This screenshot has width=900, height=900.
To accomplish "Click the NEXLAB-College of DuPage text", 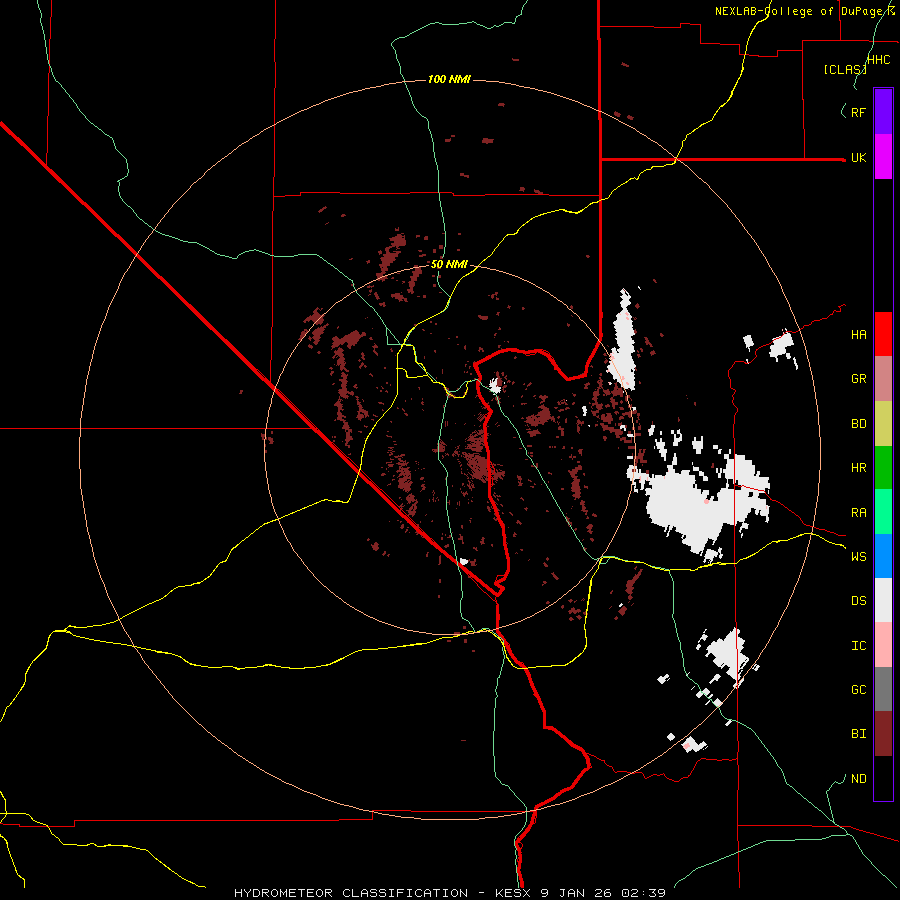I will (801, 11).
